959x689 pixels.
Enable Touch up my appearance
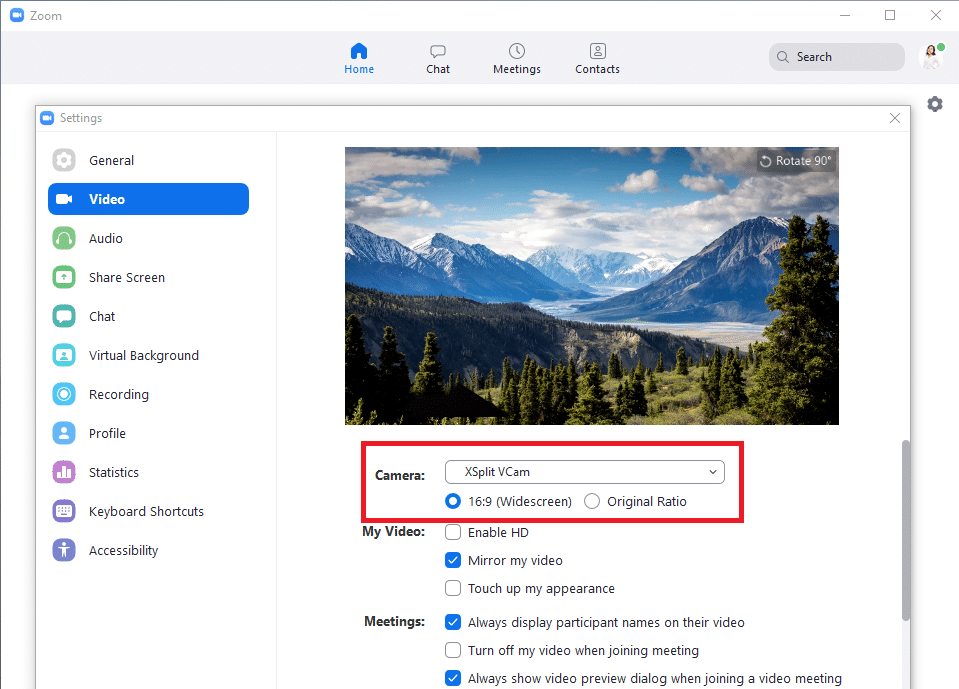(x=453, y=588)
